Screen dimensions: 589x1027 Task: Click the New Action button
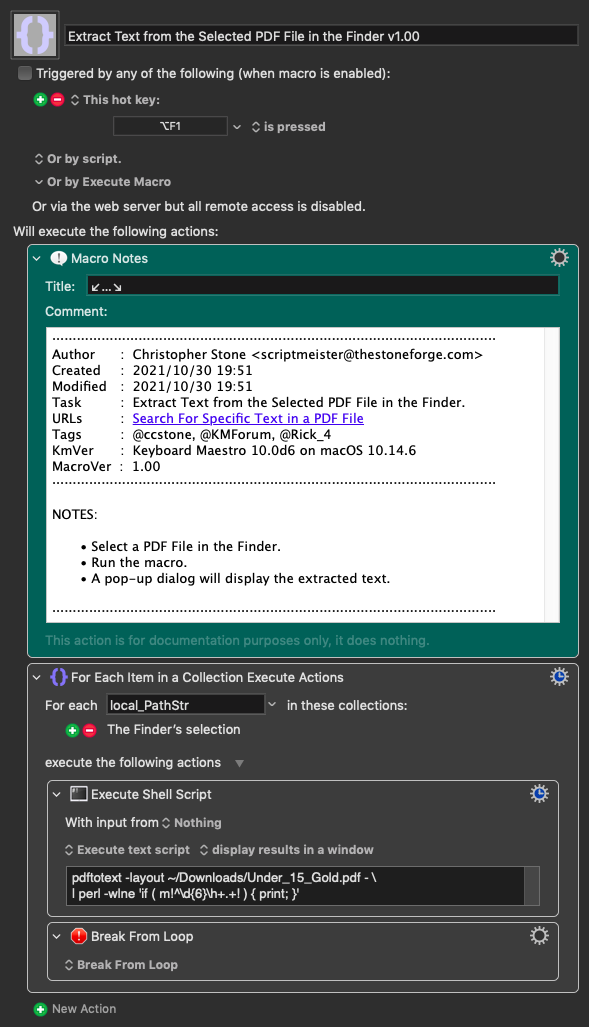click(75, 1009)
